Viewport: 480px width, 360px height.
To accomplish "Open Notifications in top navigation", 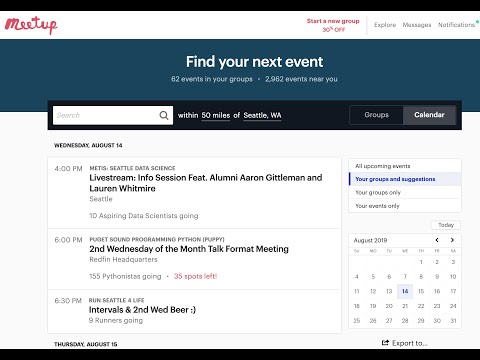I will (456, 25).
